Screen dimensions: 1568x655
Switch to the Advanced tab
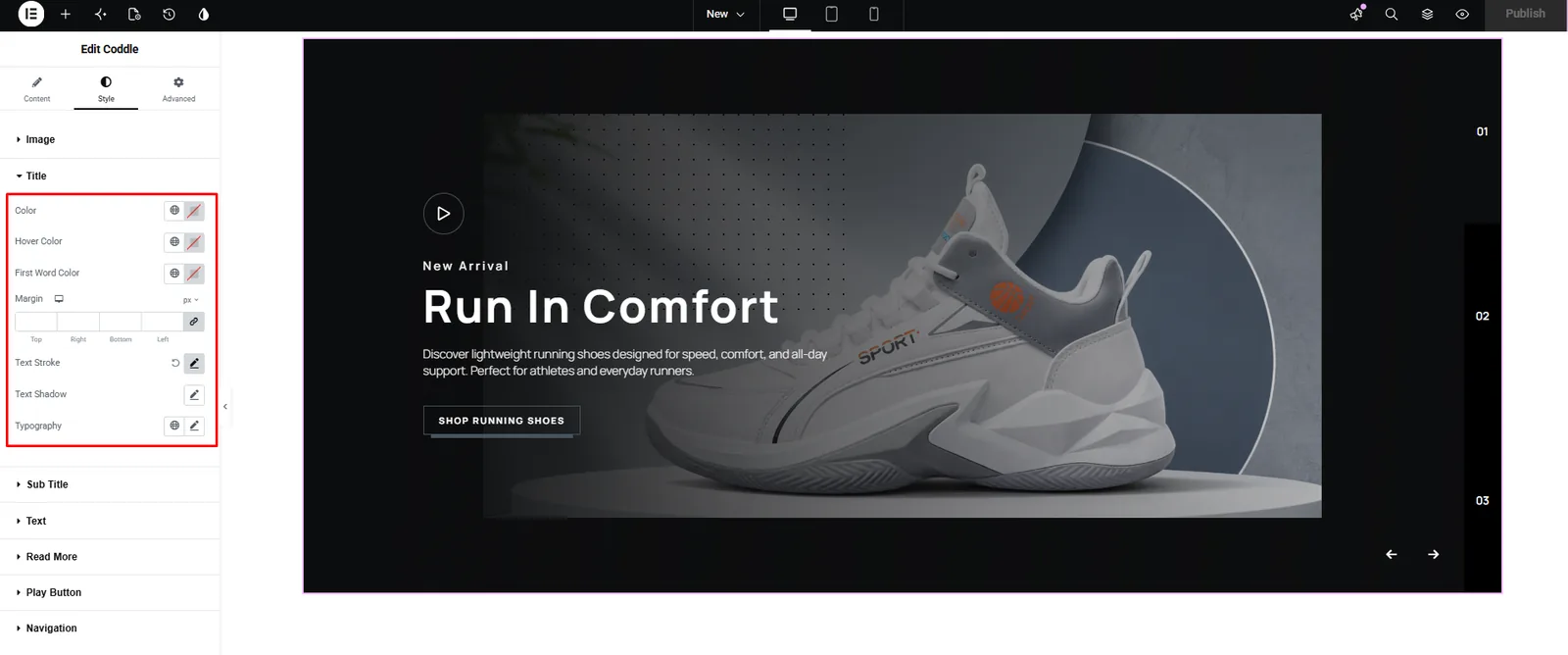(x=178, y=89)
